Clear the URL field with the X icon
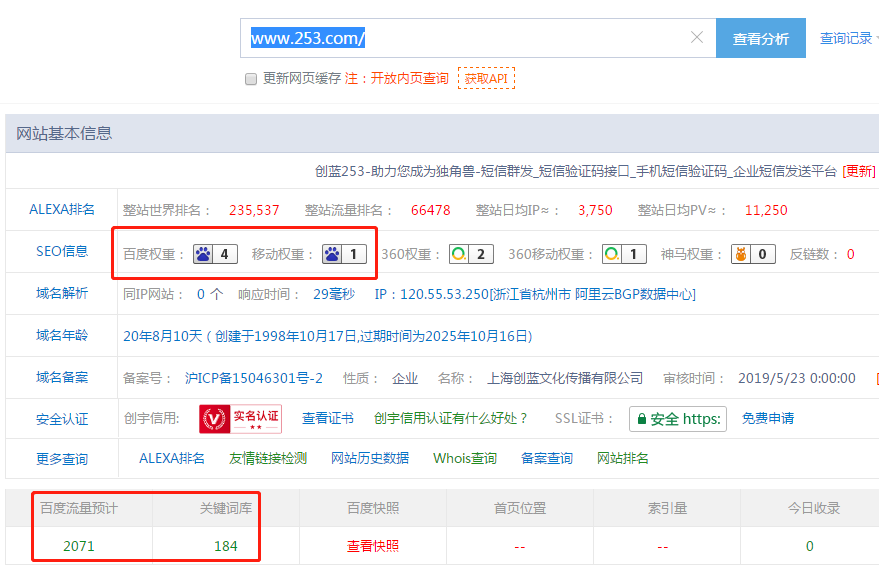 (x=697, y=38)
